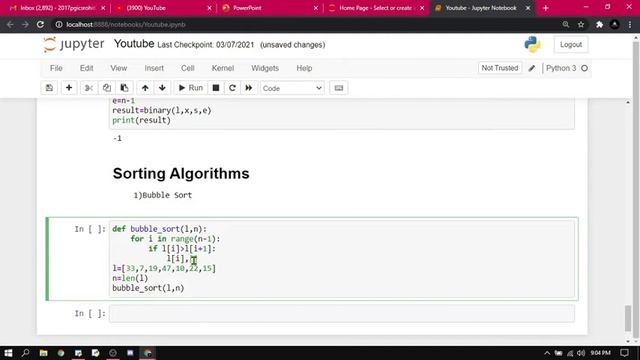
Task: Show hidden system tray icons
Action: (547, 353)
